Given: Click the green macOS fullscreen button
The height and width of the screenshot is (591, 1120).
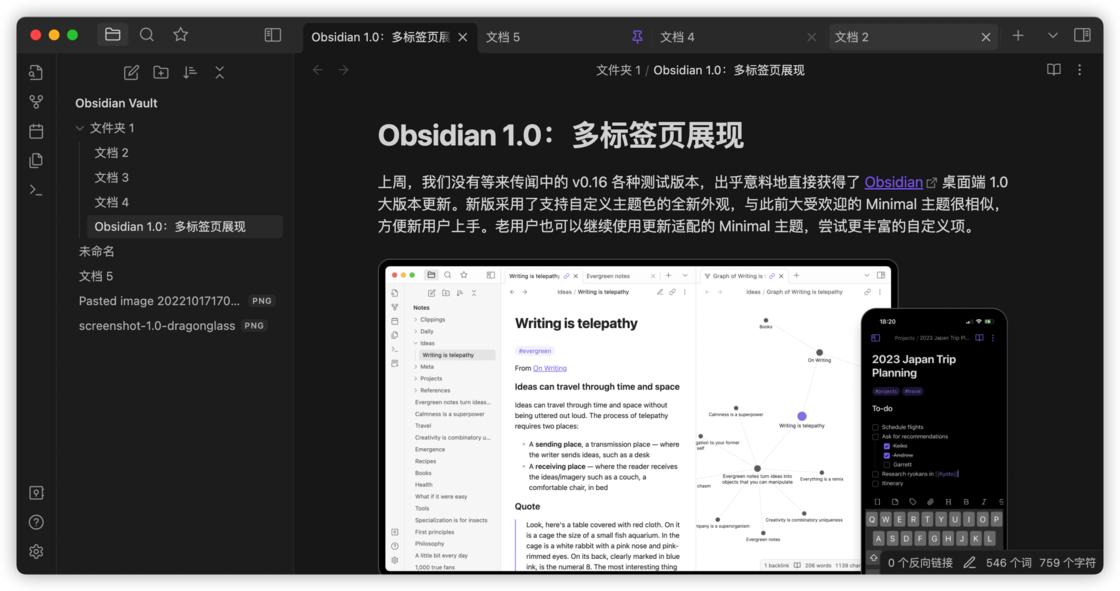Looking at the screenshot, I should 72,35.
